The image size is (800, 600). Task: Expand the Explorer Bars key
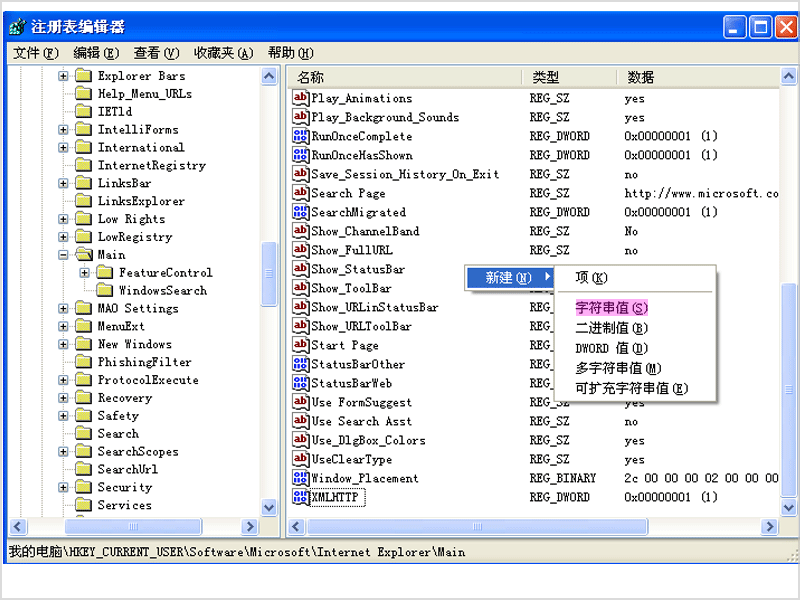coord(63,76)
